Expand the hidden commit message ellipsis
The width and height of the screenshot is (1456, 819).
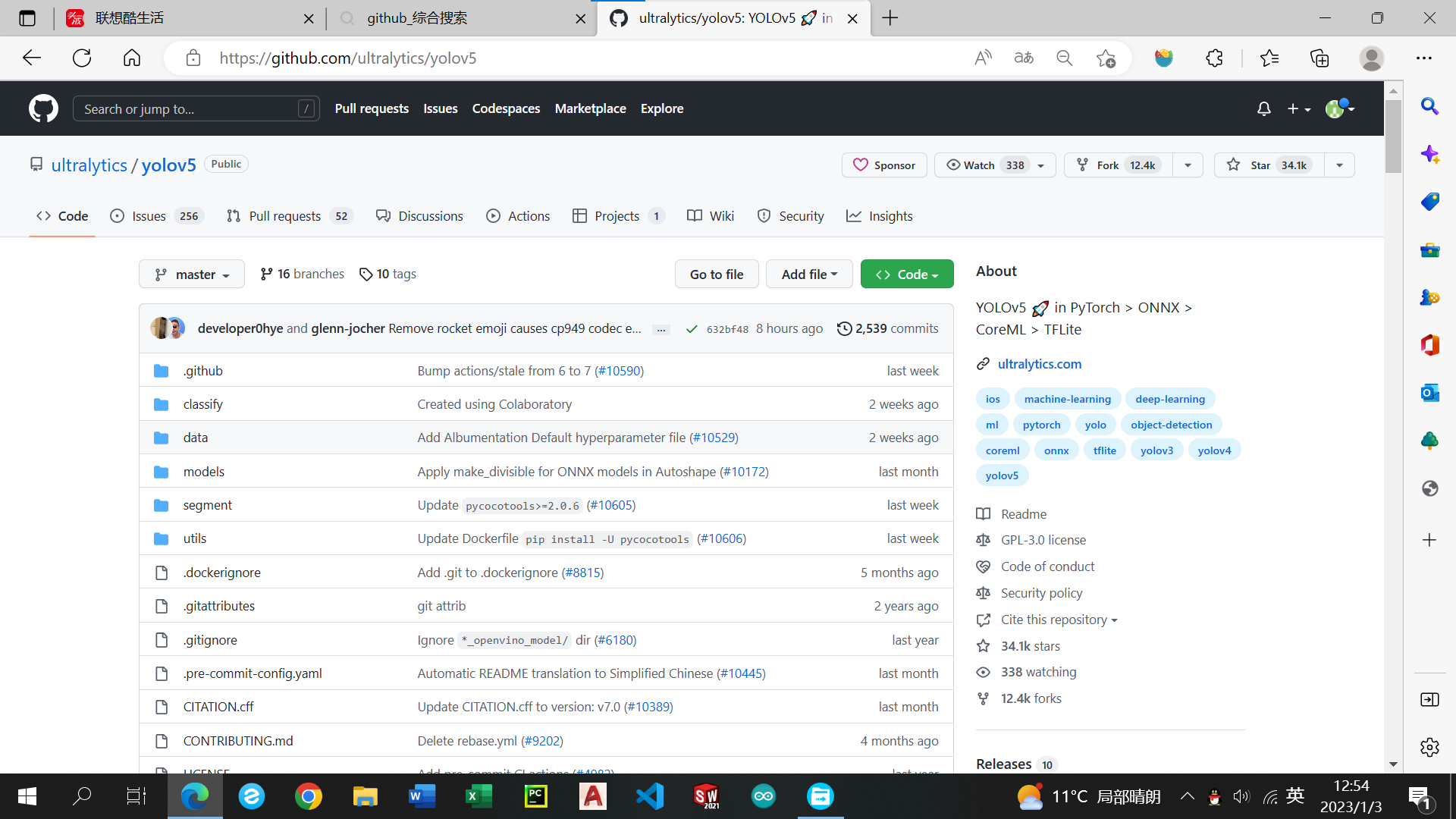(661, 329)
